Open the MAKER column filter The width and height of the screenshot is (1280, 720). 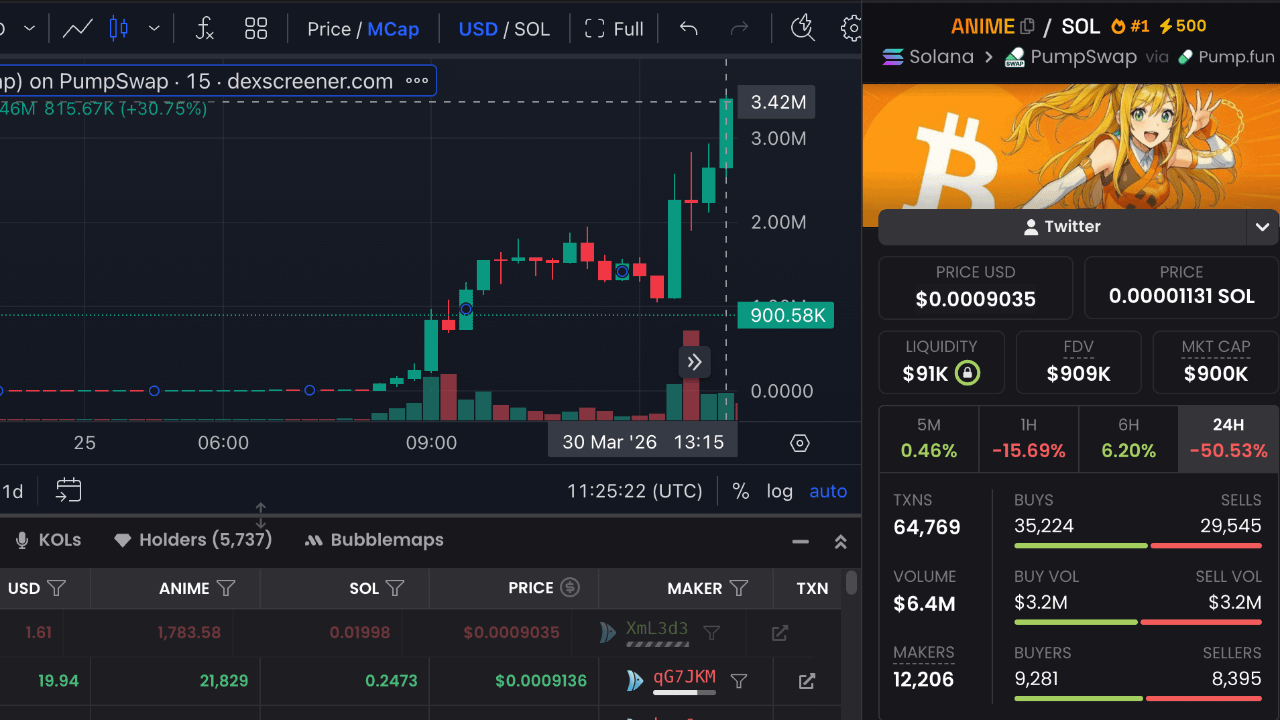click(739, 588)
